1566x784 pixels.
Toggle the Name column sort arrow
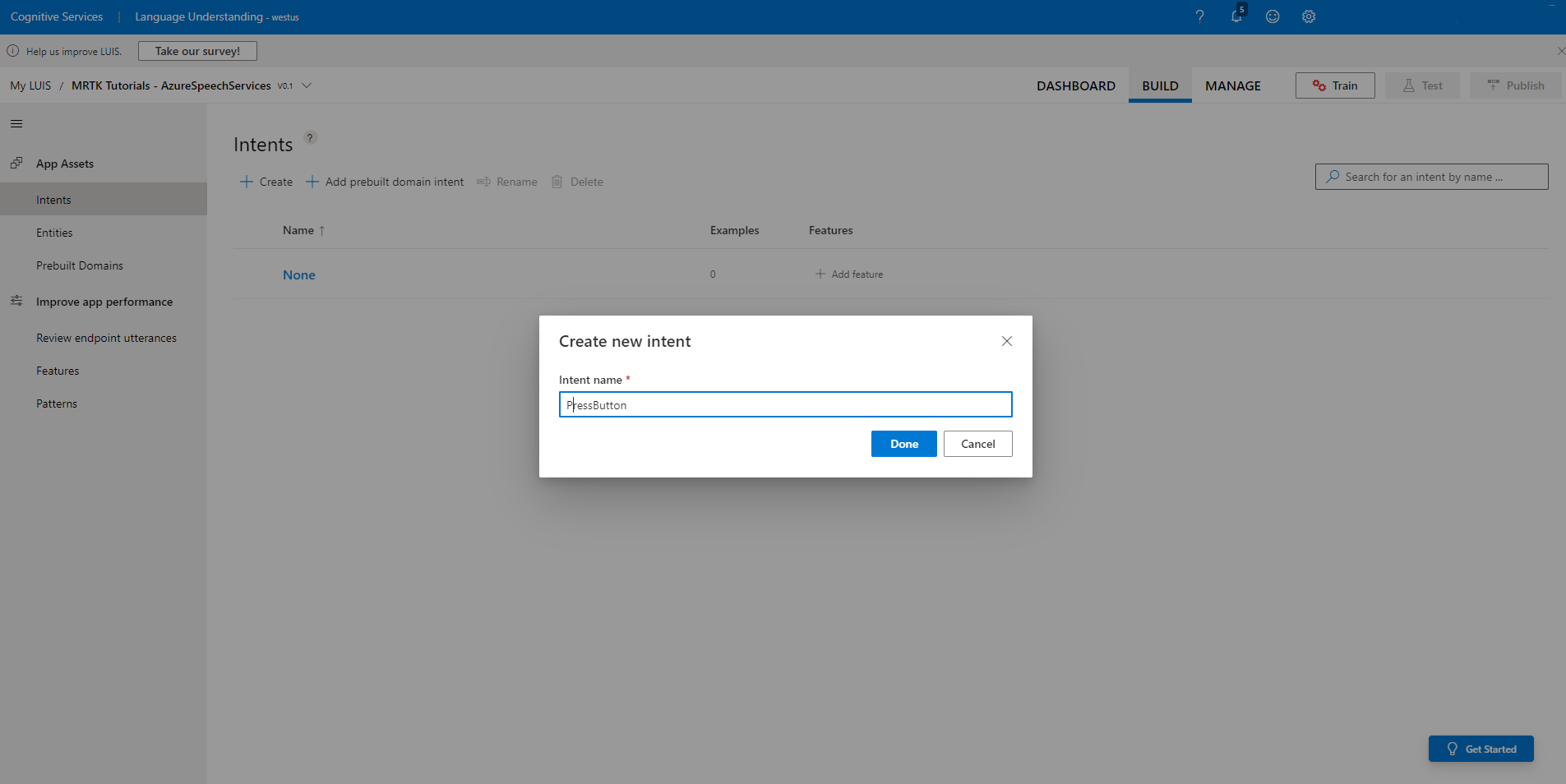point(321,230)
